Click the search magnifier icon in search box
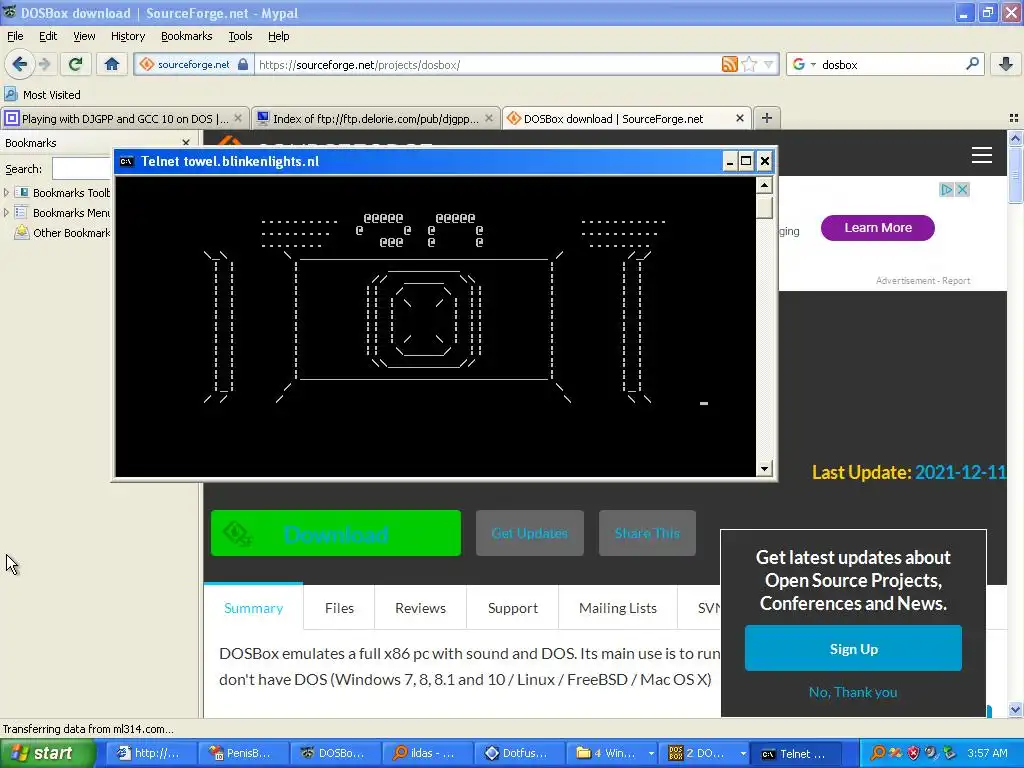The image size is (1024, 768). 972,64
